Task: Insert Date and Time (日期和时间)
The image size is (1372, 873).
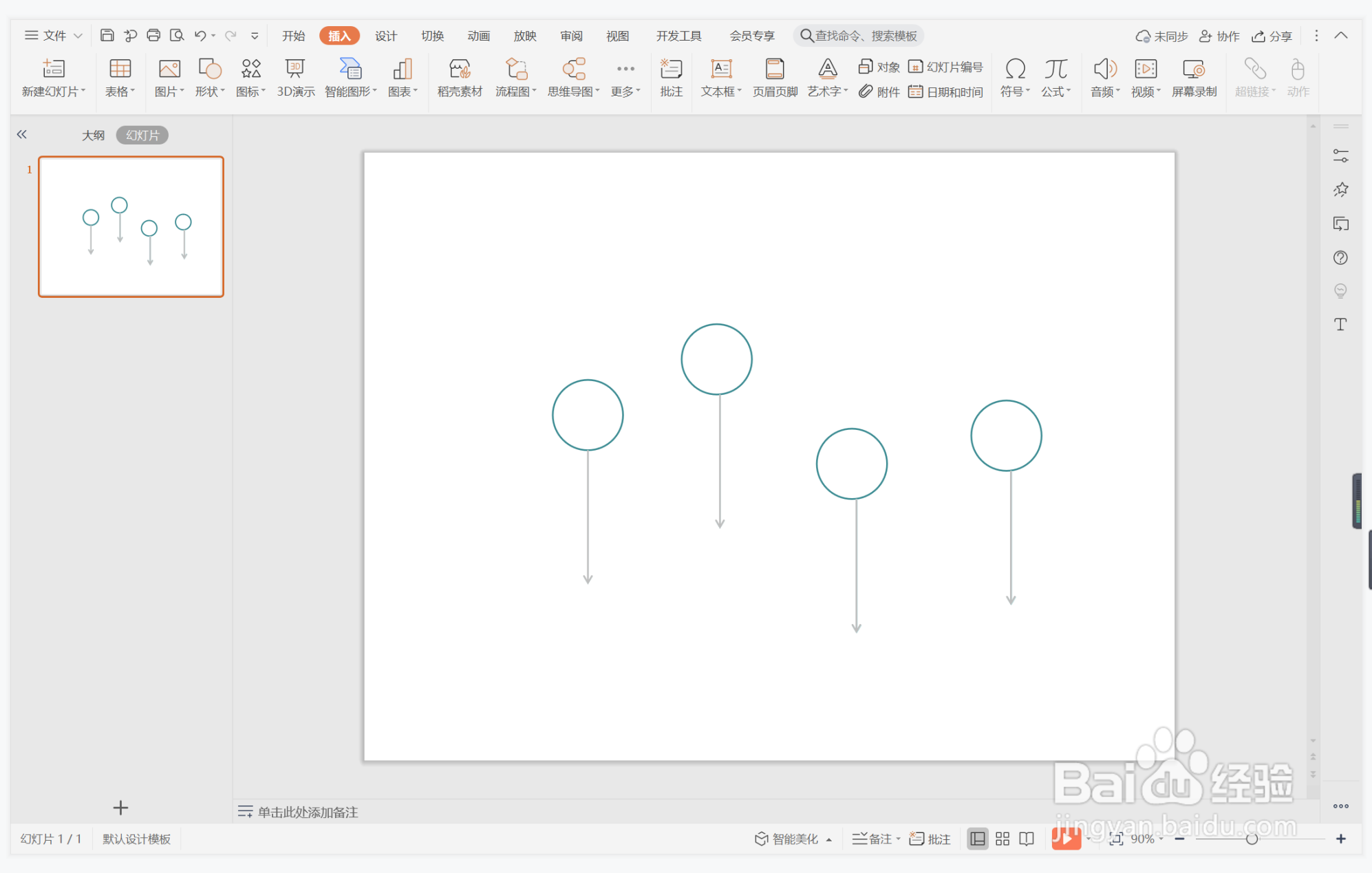Action: 945,91
